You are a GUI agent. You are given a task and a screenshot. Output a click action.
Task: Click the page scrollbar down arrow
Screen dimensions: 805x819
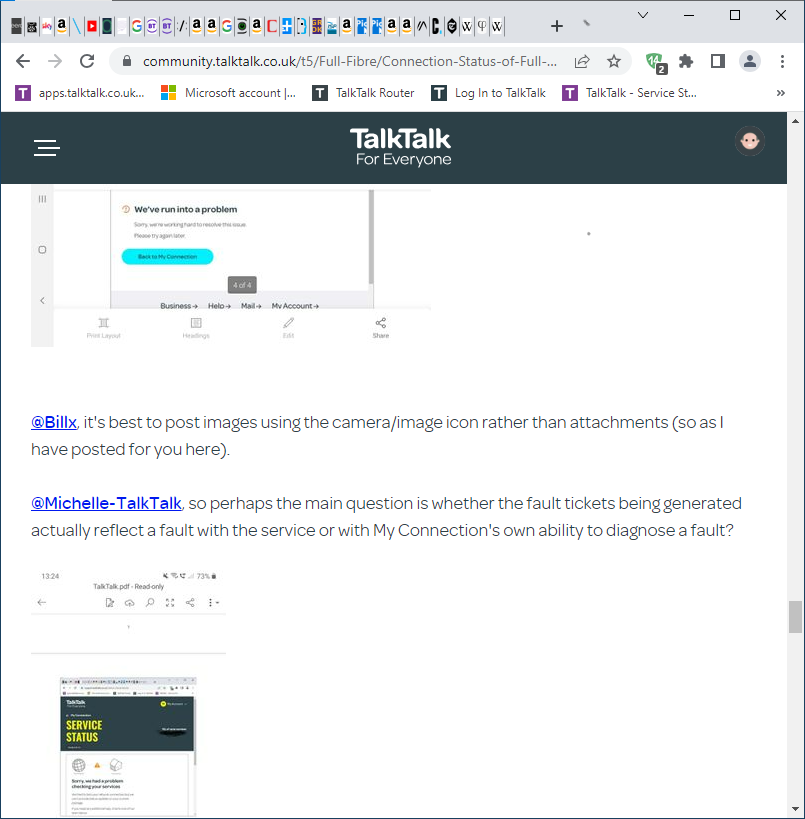(x=795, y=810)
